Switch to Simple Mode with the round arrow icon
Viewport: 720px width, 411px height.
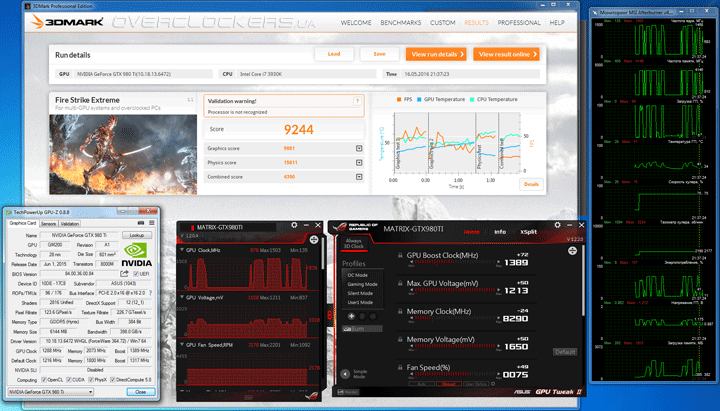345,374
